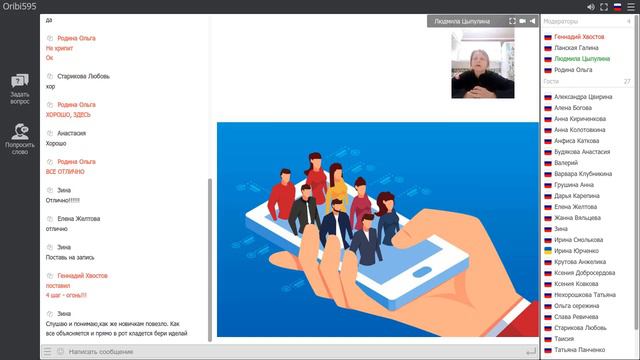Select guest Ольга сережина
Screen dimensions: 640x360
pyautogui.click(x=576, y=306)
